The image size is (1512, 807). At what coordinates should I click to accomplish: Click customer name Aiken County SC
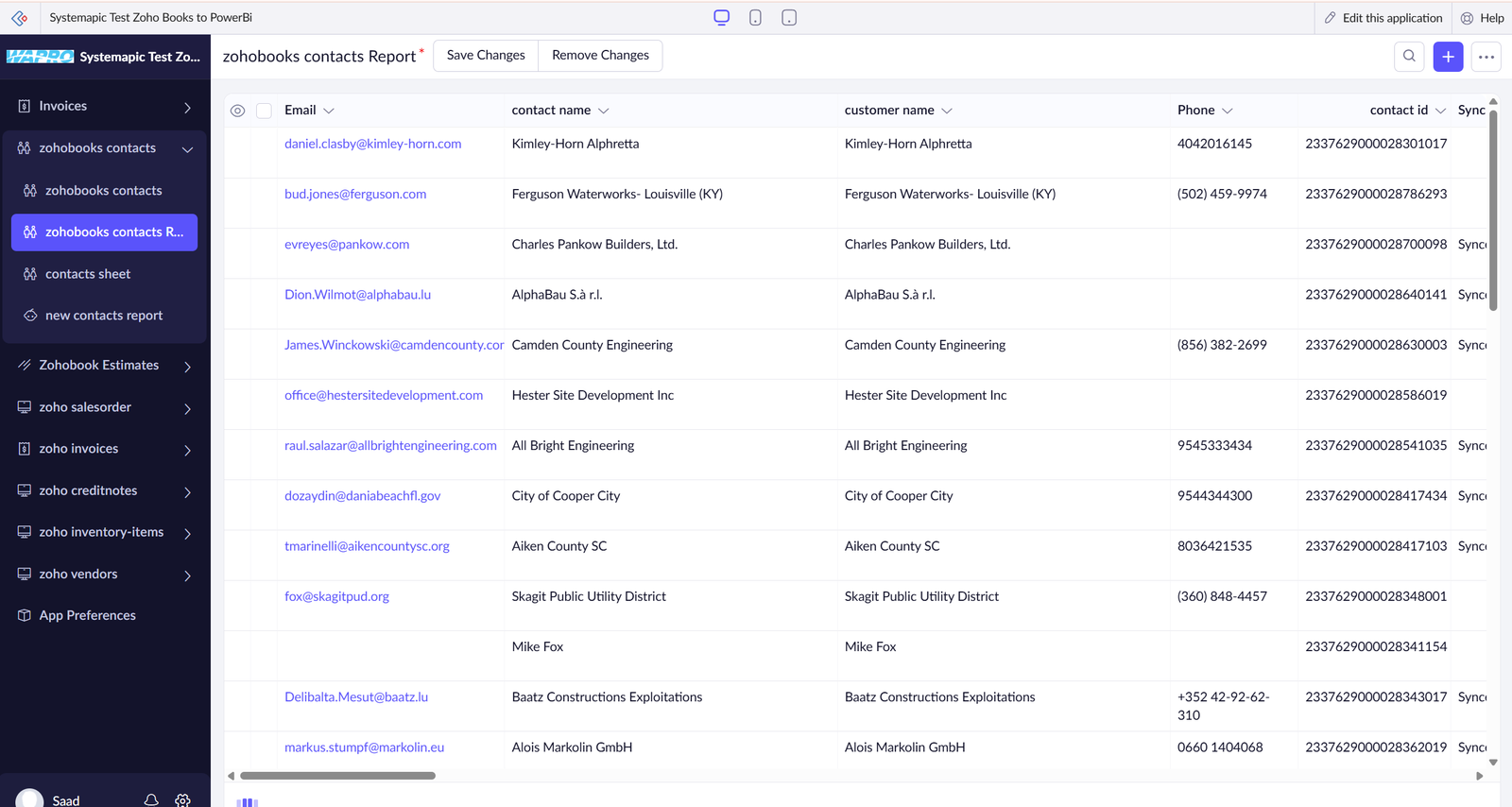click(892, 546)
